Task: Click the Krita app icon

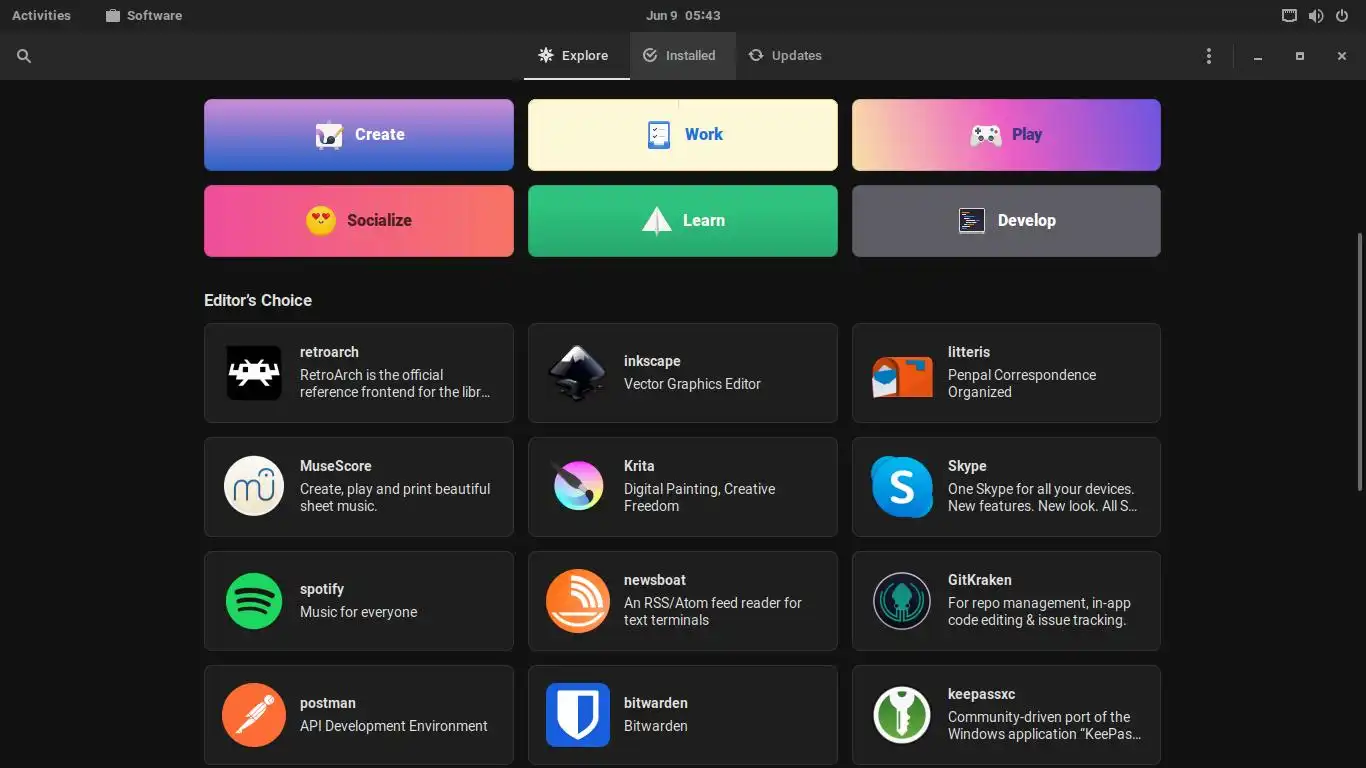Action: pyautogui.click(x=578, y=486)
